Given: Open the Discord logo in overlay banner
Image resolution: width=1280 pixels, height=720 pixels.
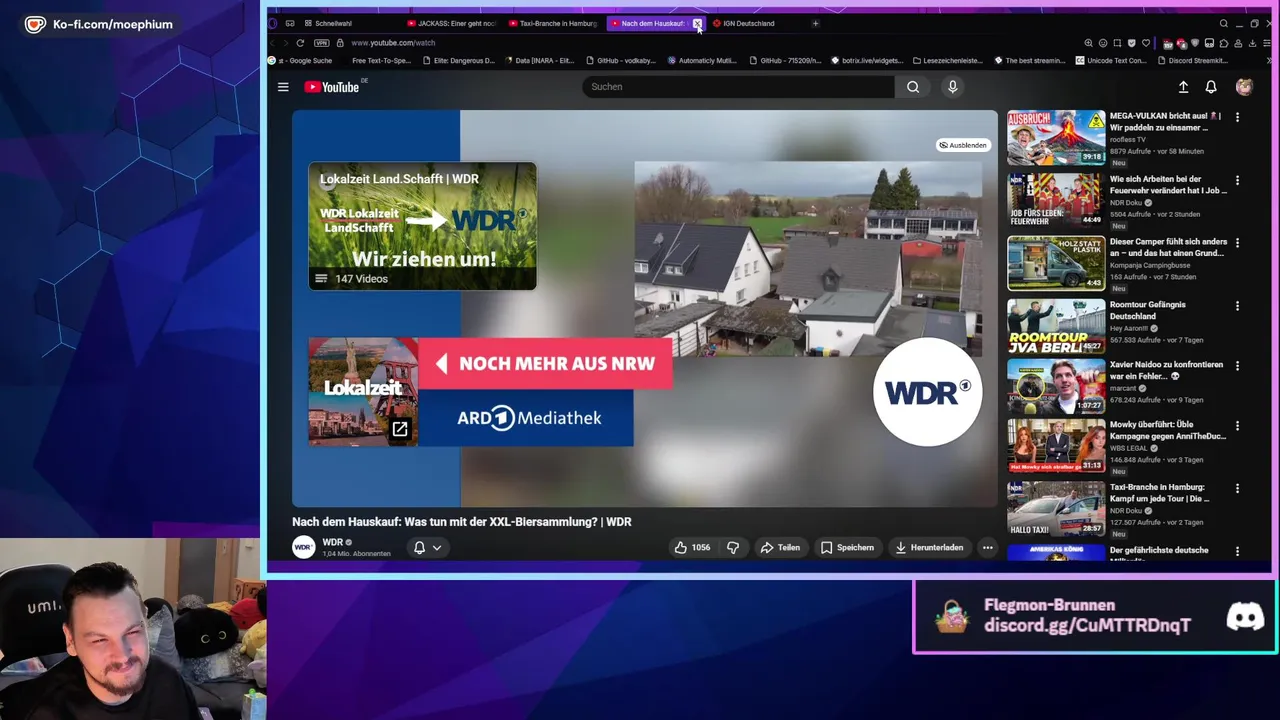Looking at the screenshot, I should tap(1245, 617).
